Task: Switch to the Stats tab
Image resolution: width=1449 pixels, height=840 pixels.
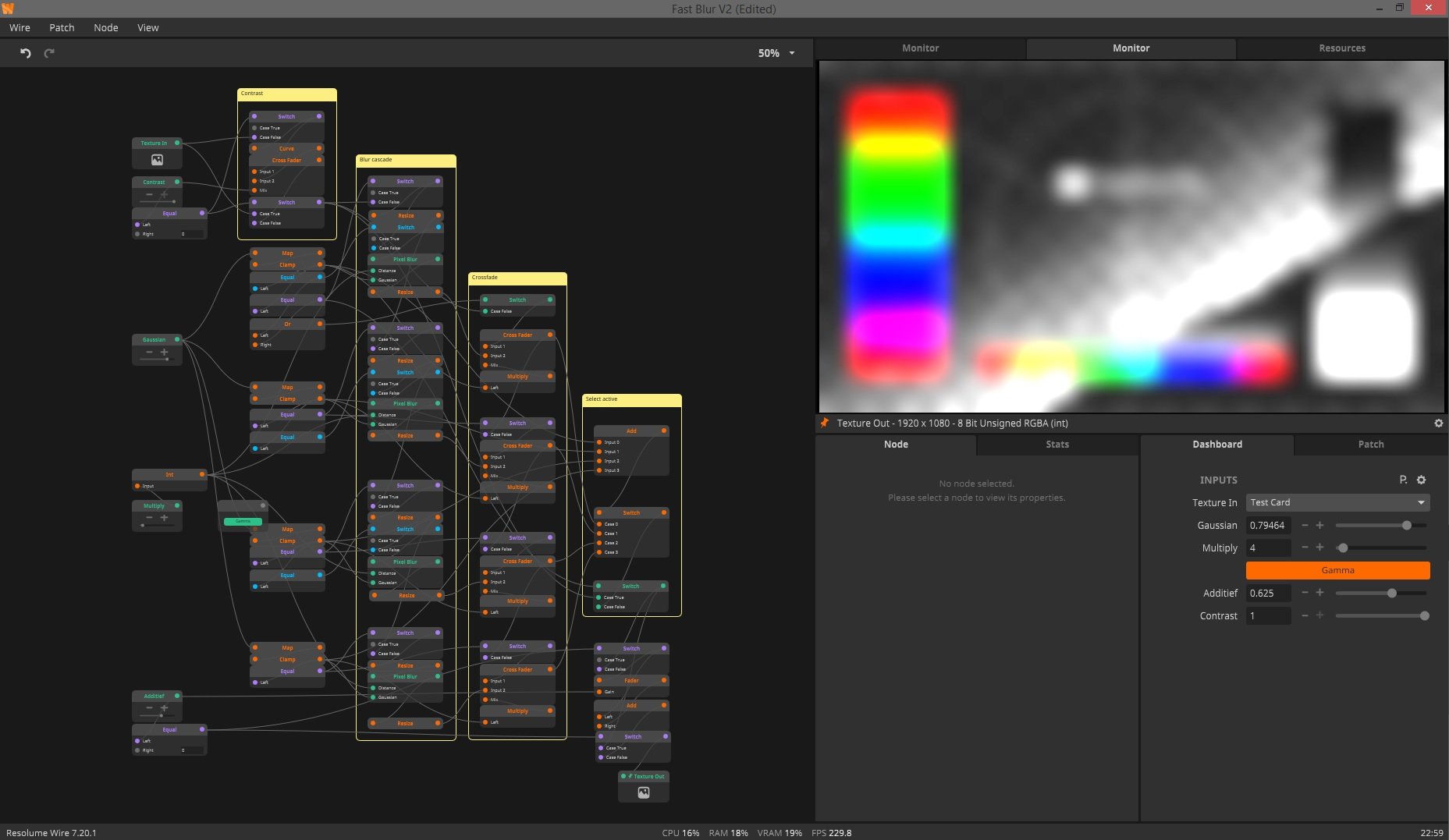Action: tap(1057, 444)
